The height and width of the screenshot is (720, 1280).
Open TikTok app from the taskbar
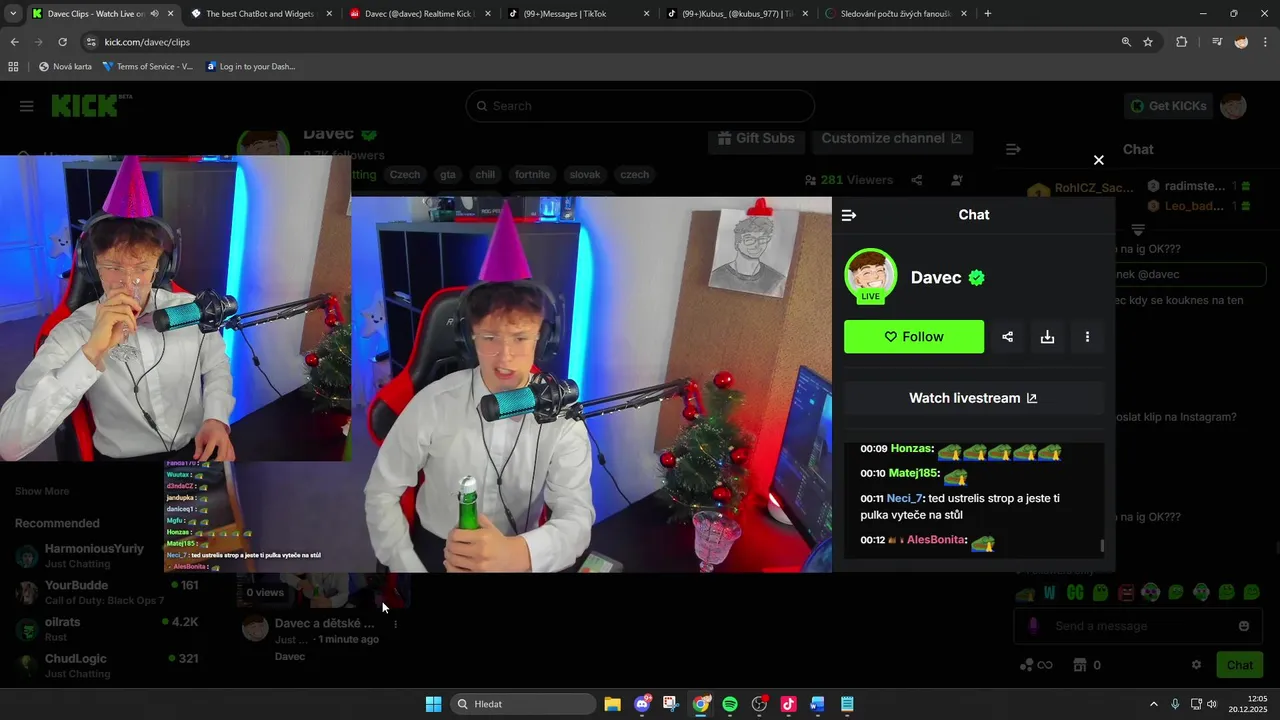788,704
